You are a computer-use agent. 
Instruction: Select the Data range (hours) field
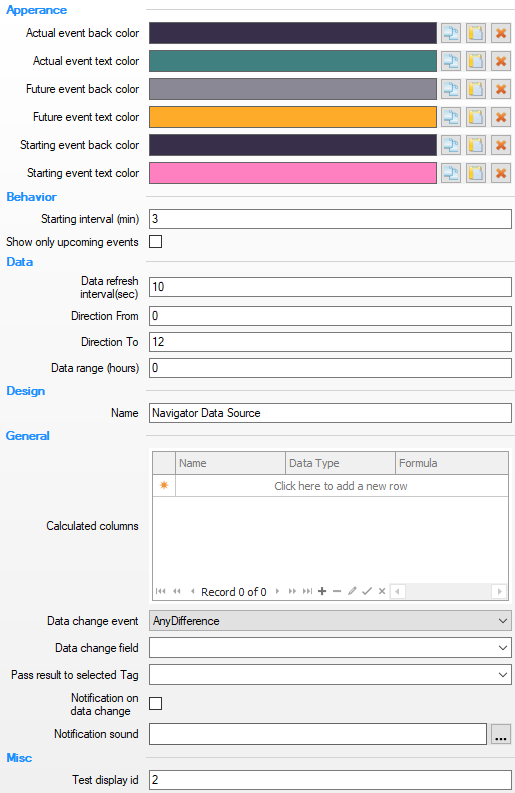pos(330,368)
